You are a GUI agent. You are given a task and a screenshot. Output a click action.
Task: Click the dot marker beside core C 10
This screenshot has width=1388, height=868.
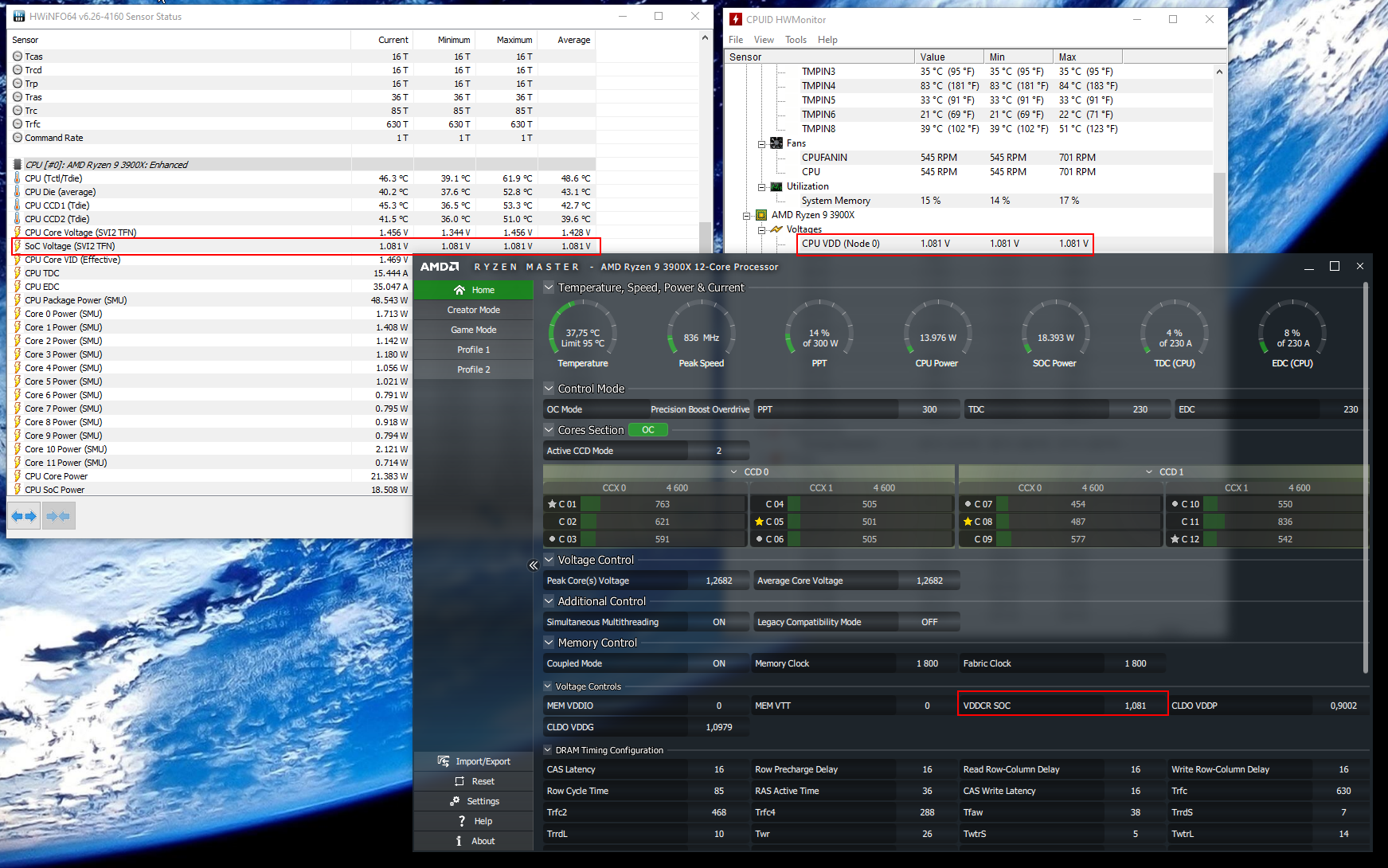point(1175,504)
